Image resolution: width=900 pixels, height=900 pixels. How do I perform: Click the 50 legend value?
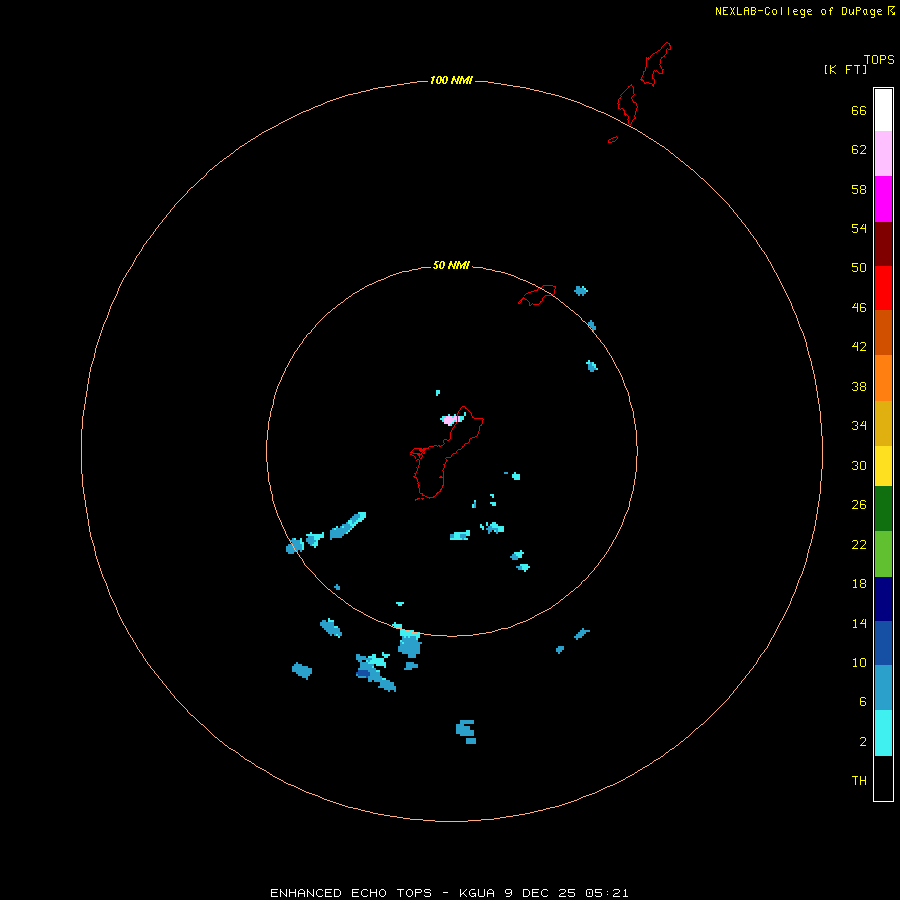tap(859, 267)
